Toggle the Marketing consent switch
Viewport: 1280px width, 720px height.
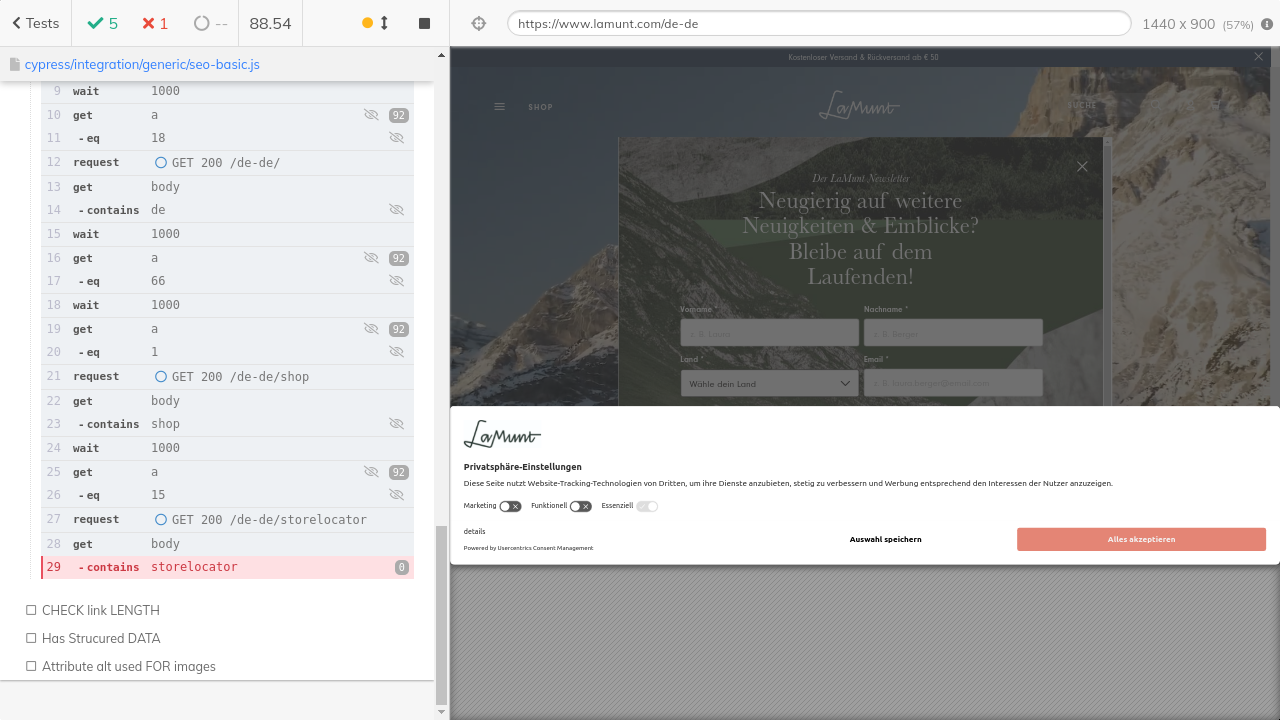[x=510, y=506]
